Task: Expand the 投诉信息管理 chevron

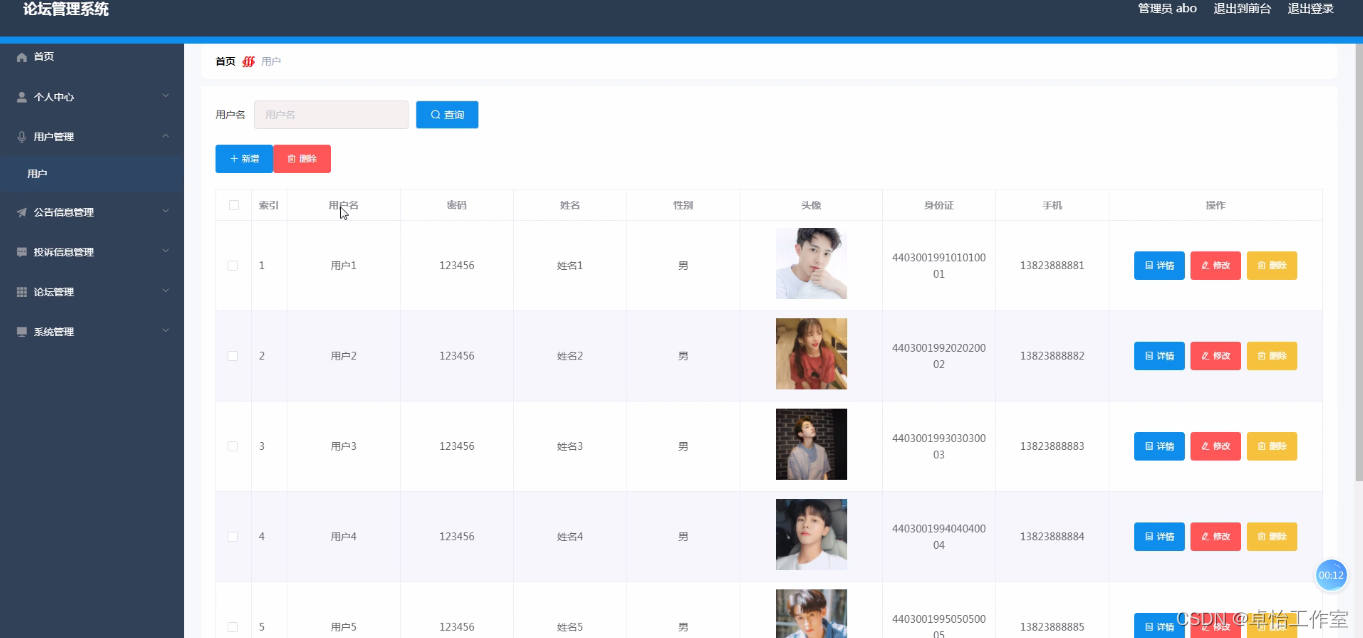Action: [166, 251]
